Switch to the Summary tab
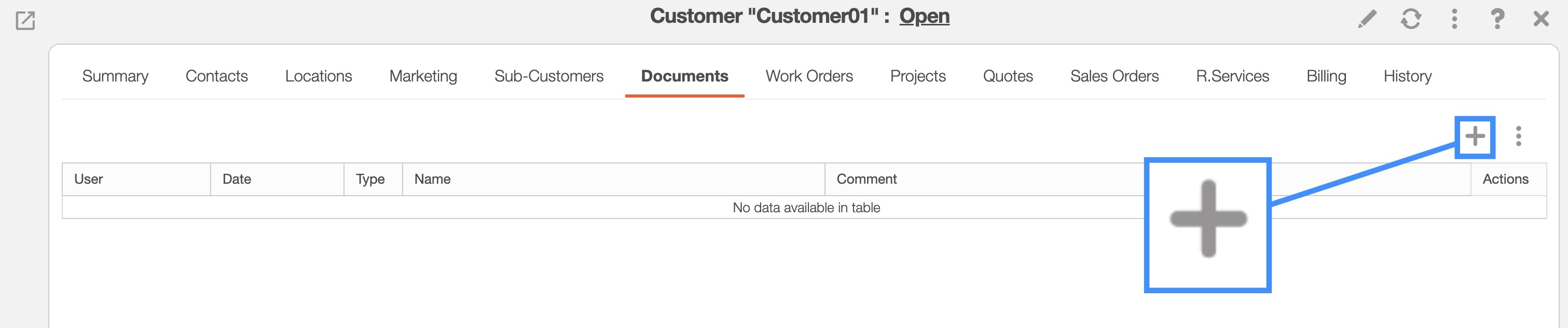The image size is (1568, 328). click(115, 76)
